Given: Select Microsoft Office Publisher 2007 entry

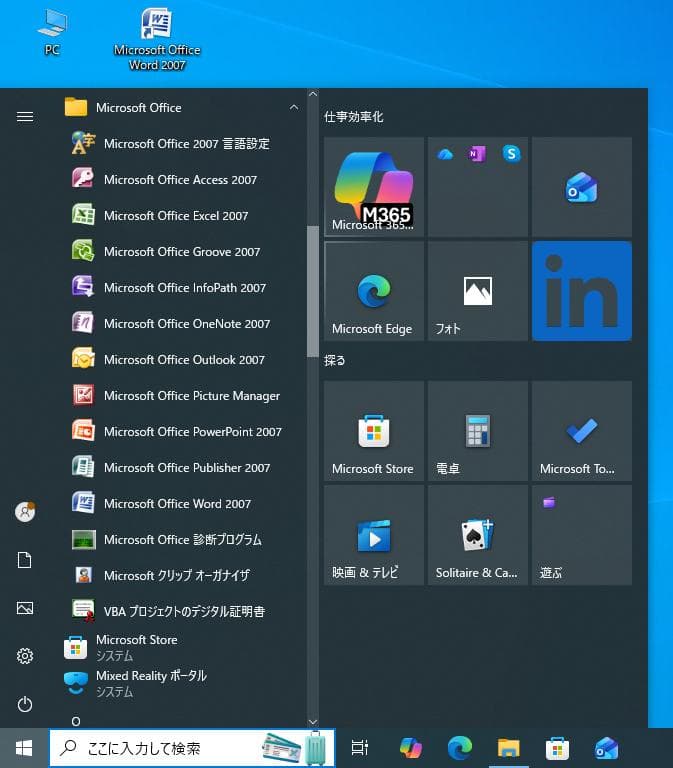Looking at the screenshot, I should pyautogui.click(x=186, y=468).
